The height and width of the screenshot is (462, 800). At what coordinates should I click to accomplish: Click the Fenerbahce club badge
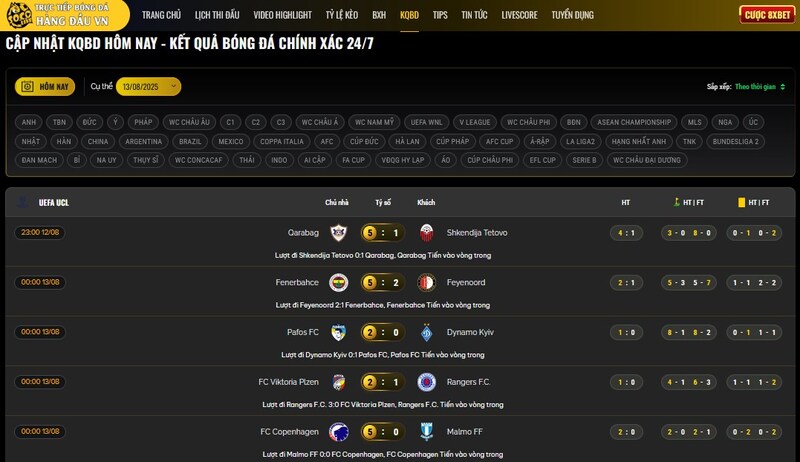338,282
